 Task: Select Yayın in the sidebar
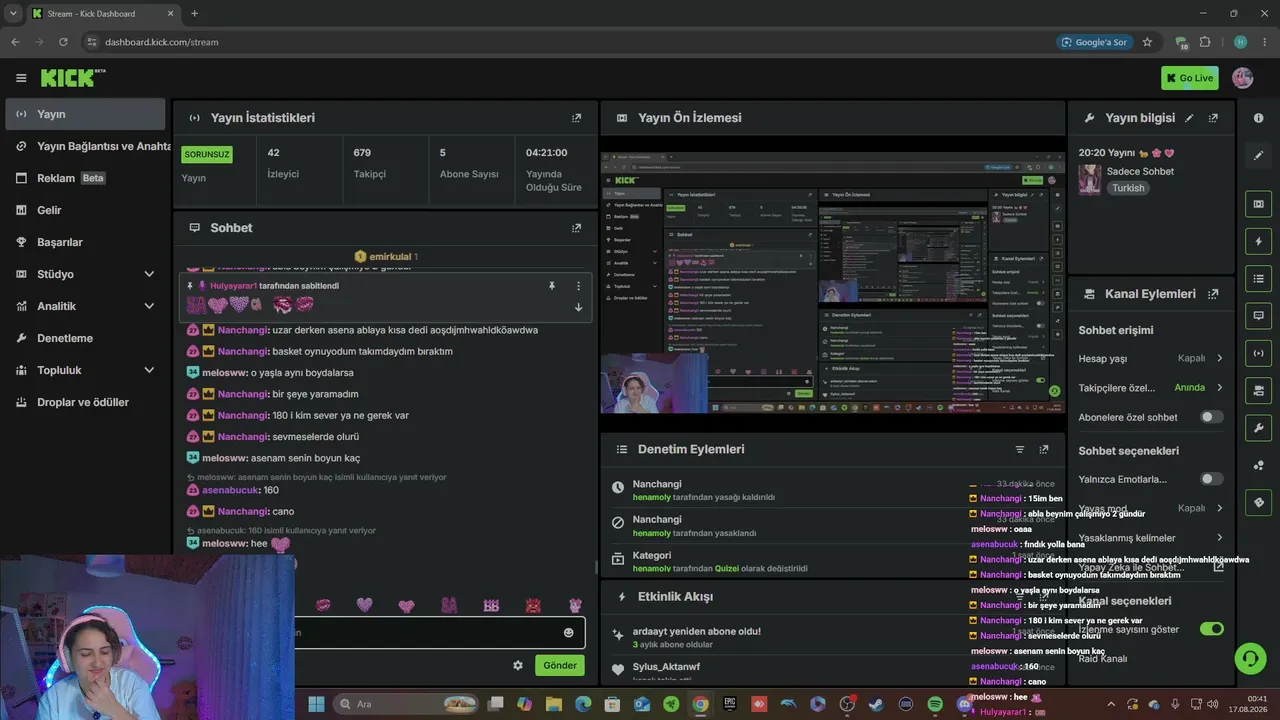(86, 114)
